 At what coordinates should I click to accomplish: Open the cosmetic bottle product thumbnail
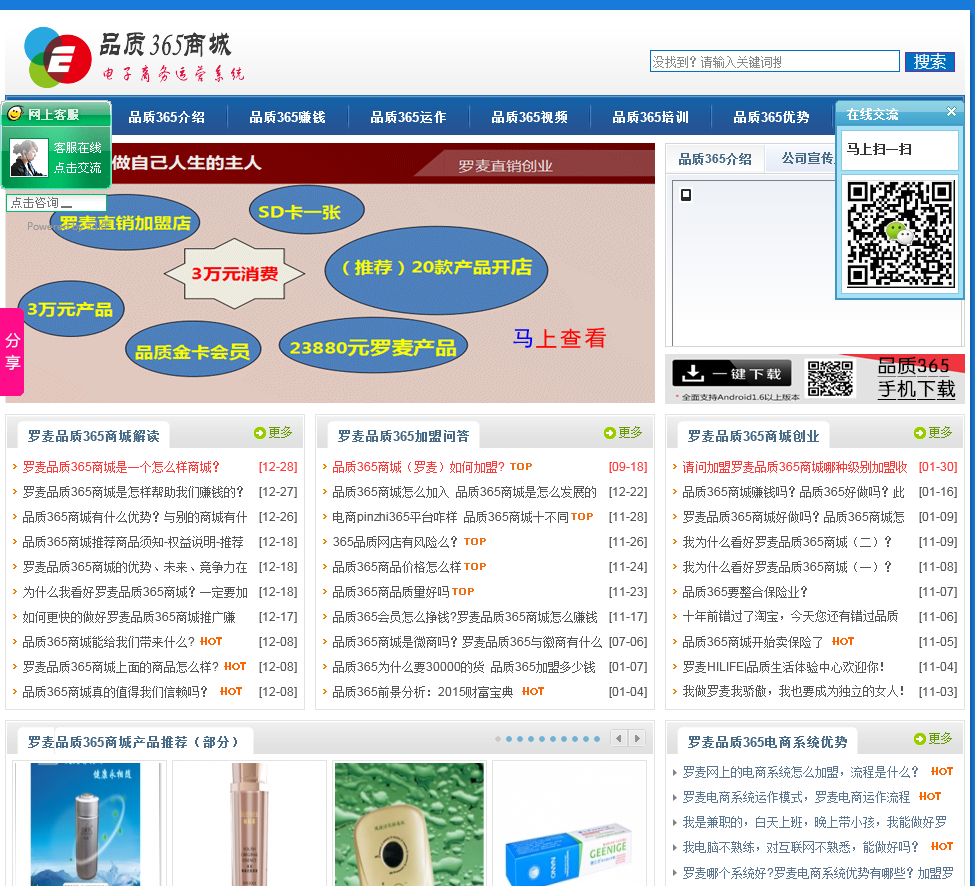tap(249, 824)
